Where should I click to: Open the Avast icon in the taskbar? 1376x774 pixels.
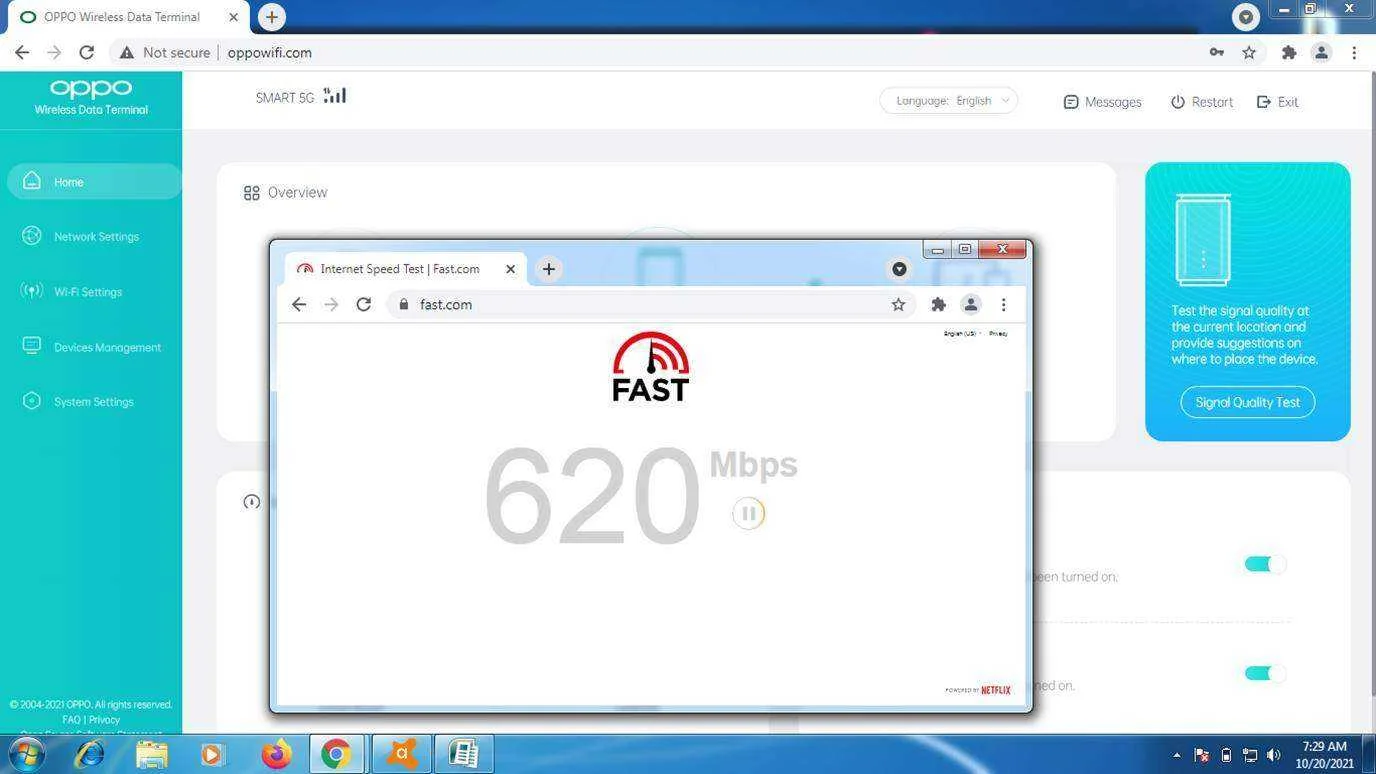401,753
